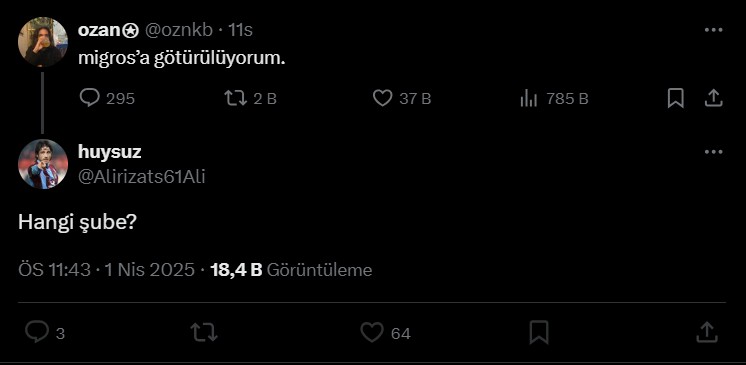
Task: Retweet ozan's migros tweet
Action: point(250,99)
